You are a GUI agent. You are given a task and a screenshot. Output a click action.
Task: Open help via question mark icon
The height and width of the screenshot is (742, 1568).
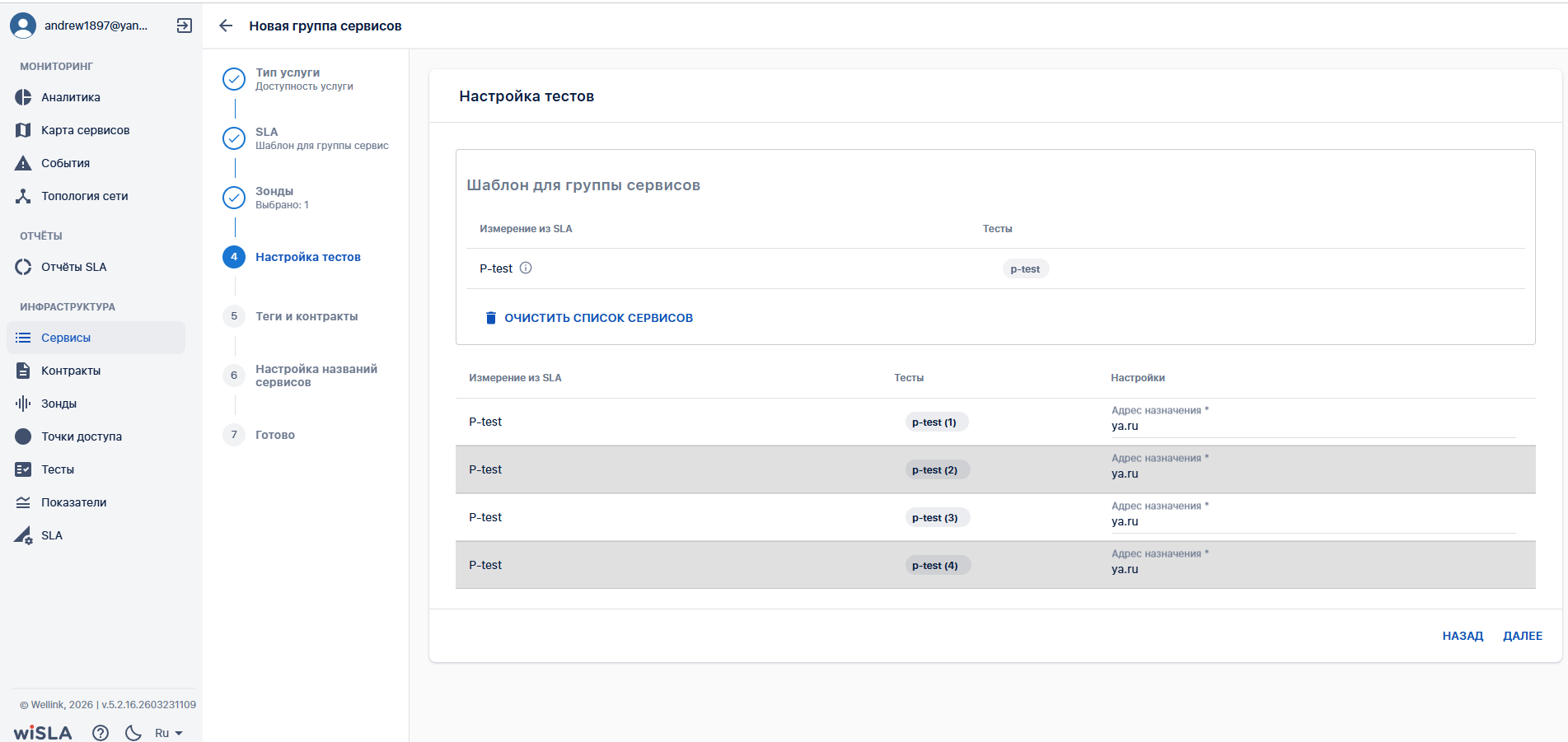coord(101,733)
